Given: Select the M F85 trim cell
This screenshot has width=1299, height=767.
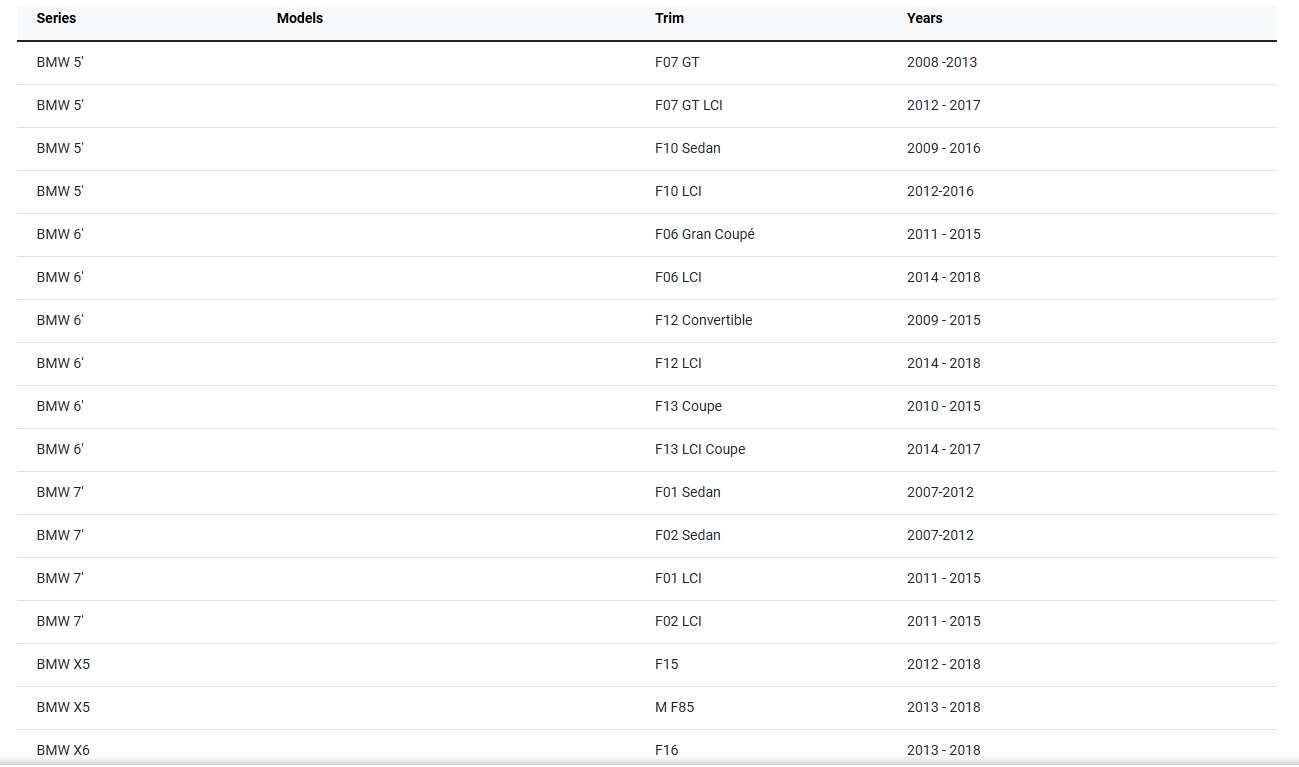Looking at the screenshot, I should click(x=674, y=707).
